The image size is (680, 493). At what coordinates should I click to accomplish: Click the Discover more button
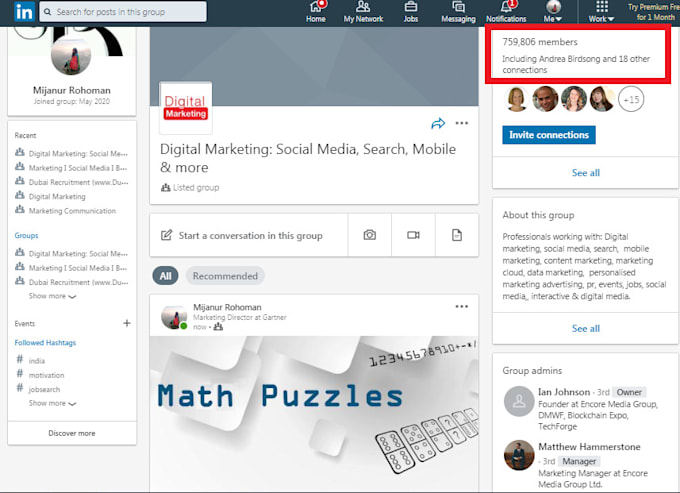coord(72,433)
